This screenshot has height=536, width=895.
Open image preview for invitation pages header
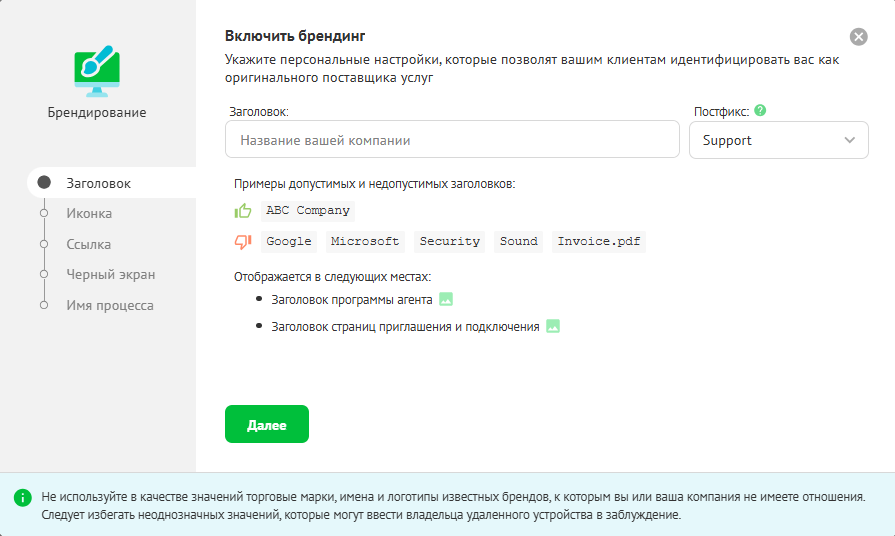tap(553, 326)
